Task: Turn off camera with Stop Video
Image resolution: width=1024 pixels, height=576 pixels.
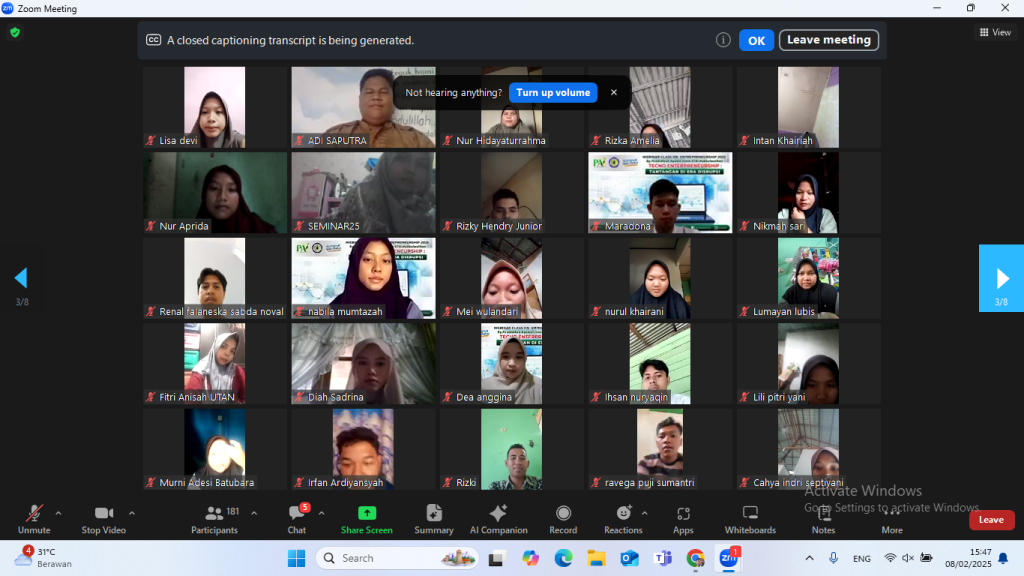Action: pos(104,518)
